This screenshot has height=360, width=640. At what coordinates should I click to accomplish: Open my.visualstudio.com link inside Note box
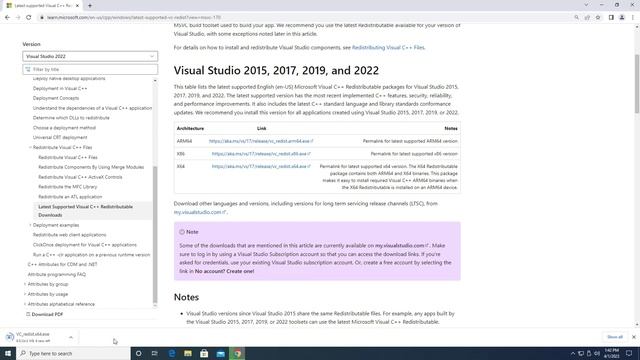(402, 246)
